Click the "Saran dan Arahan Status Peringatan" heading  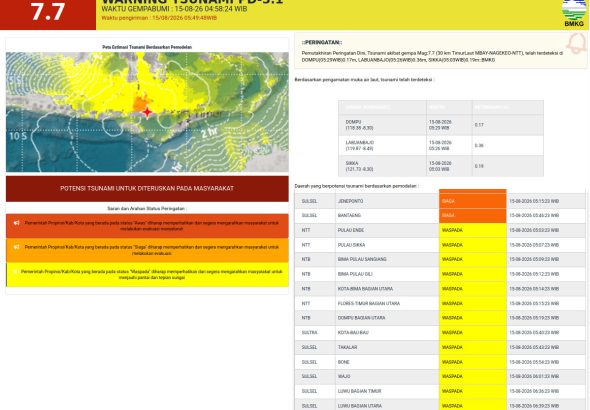pos(147,208)
